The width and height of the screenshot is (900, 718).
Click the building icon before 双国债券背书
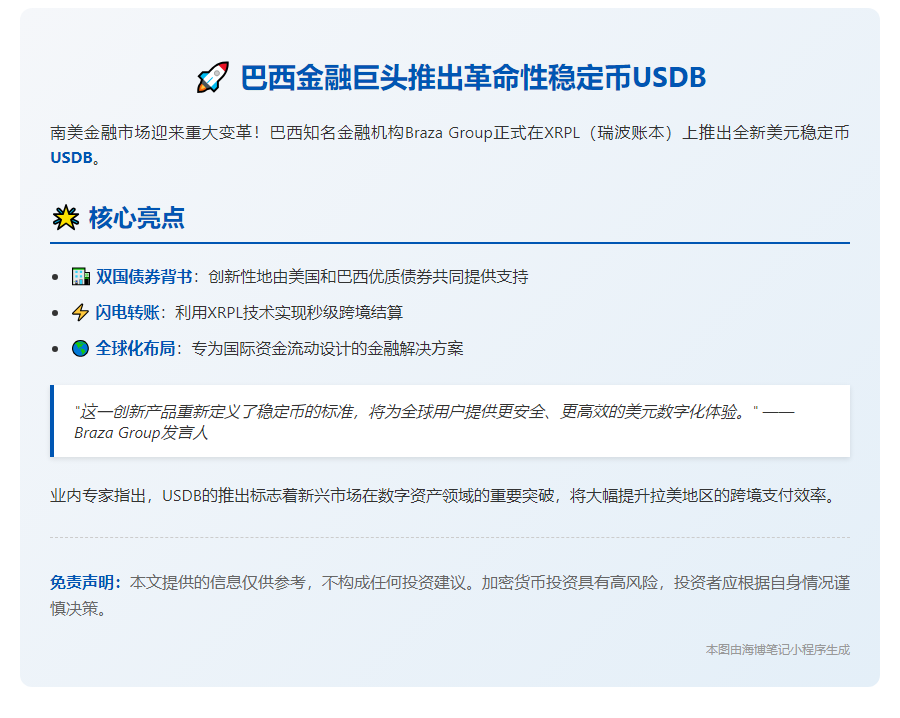pyautogui.click(x=81, y=277)
